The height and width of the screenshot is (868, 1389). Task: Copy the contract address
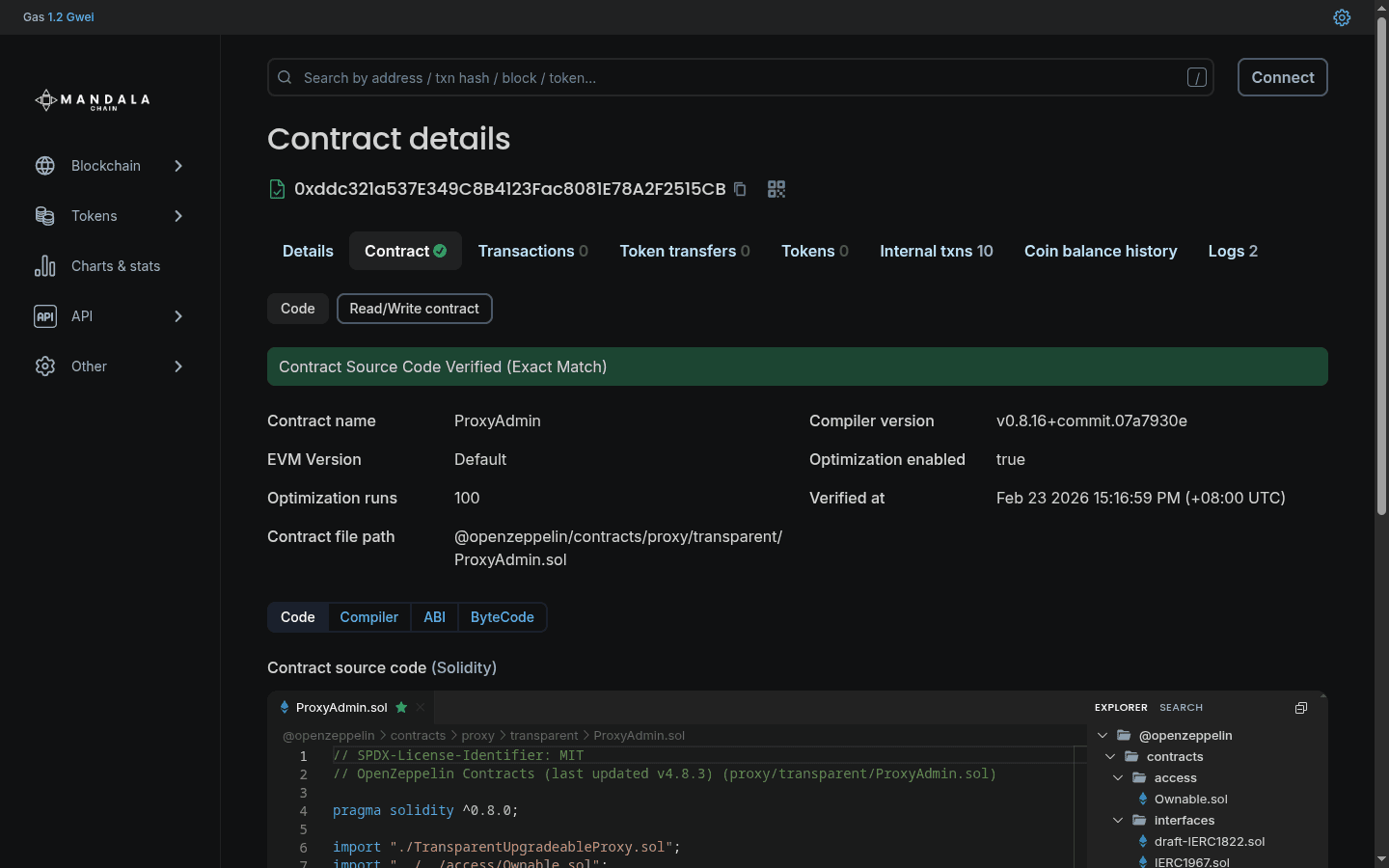pos(740,189)
